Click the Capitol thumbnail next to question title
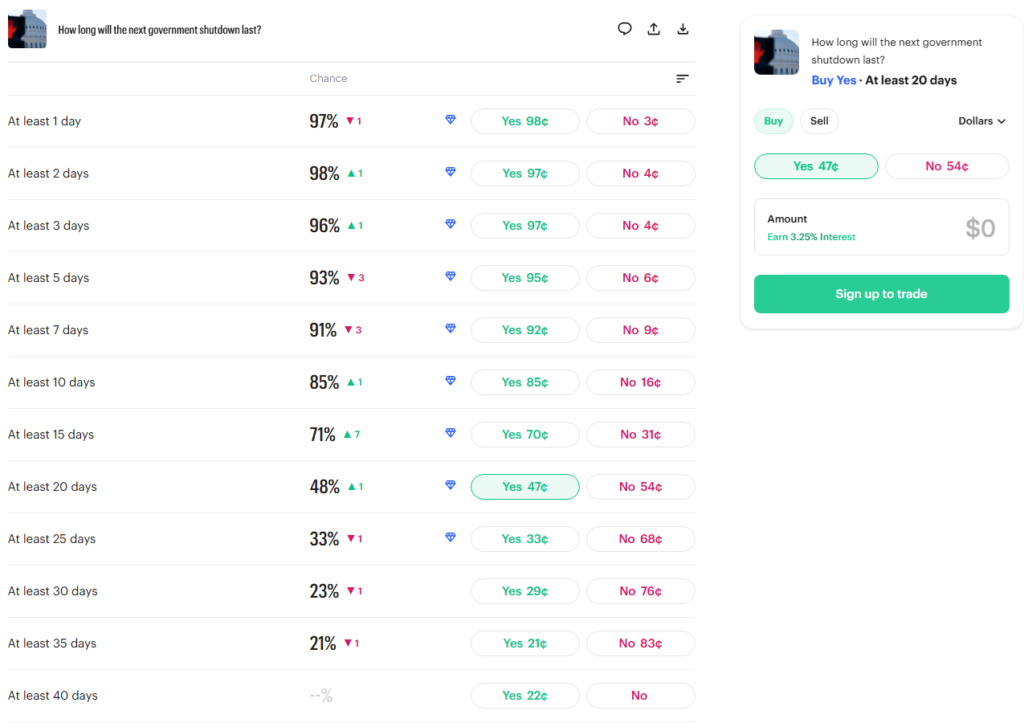This screenshot has height=727, width=1024. click(26, 29)
